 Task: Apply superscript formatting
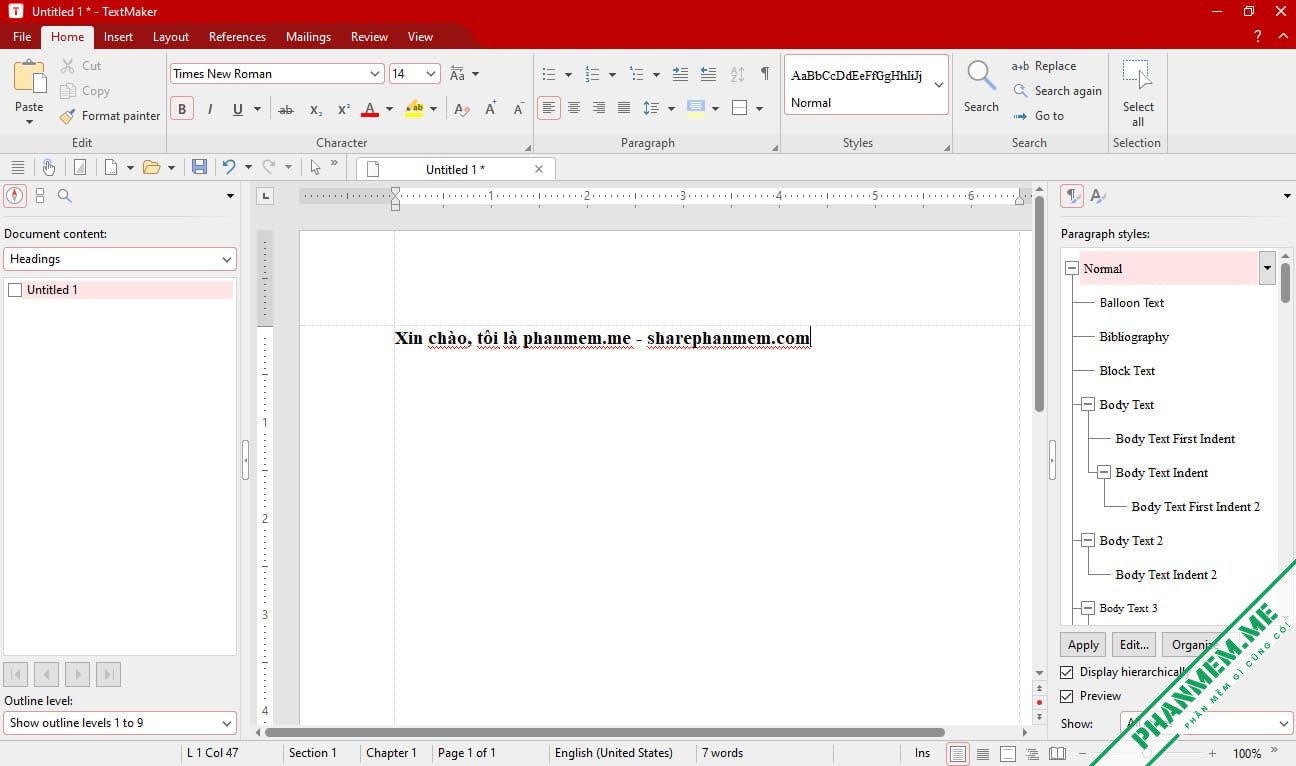(343, 109)
